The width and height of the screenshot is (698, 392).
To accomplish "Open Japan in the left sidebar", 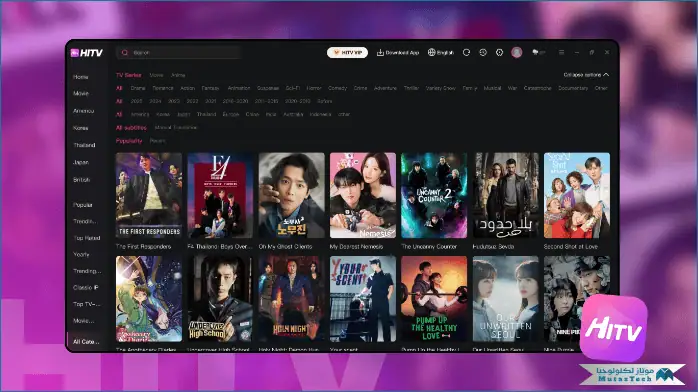I will pyautogui.click(x=81, y=162).
